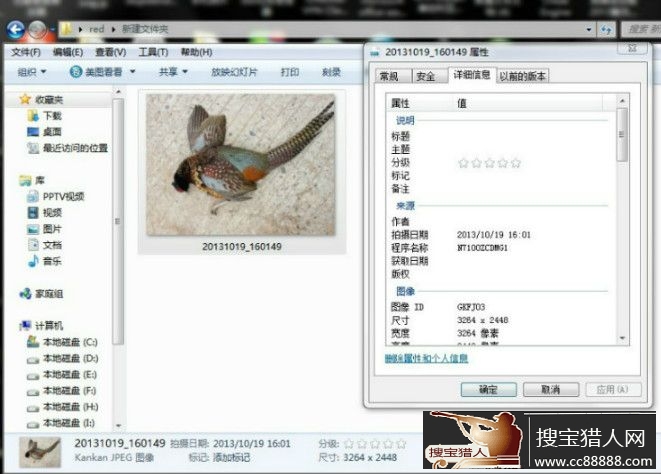Open the 工具(T) menu
Viewport: 661px width, 474px height.
[x=153, y=52]
